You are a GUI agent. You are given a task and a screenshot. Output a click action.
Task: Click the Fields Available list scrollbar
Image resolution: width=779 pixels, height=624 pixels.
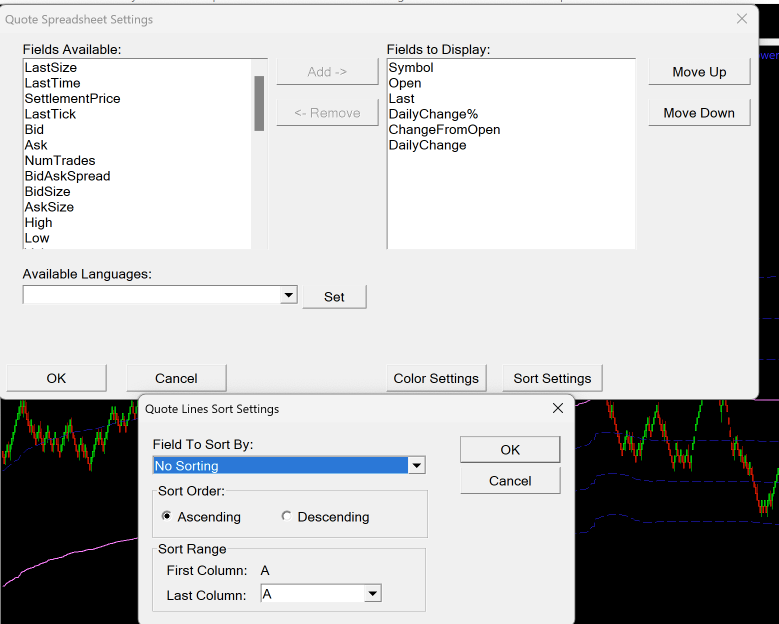point(259,103)
